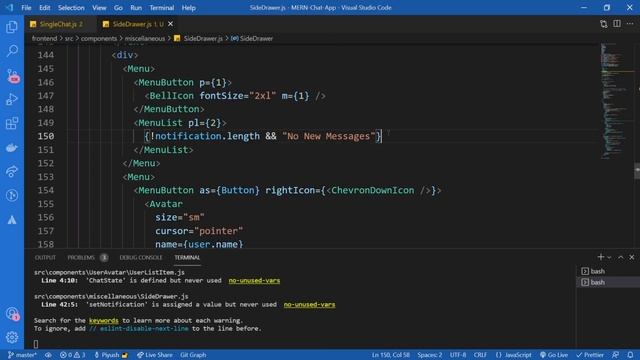
Task: Close the SideDrawer.js tab
Action: click(x=171, y=24)
